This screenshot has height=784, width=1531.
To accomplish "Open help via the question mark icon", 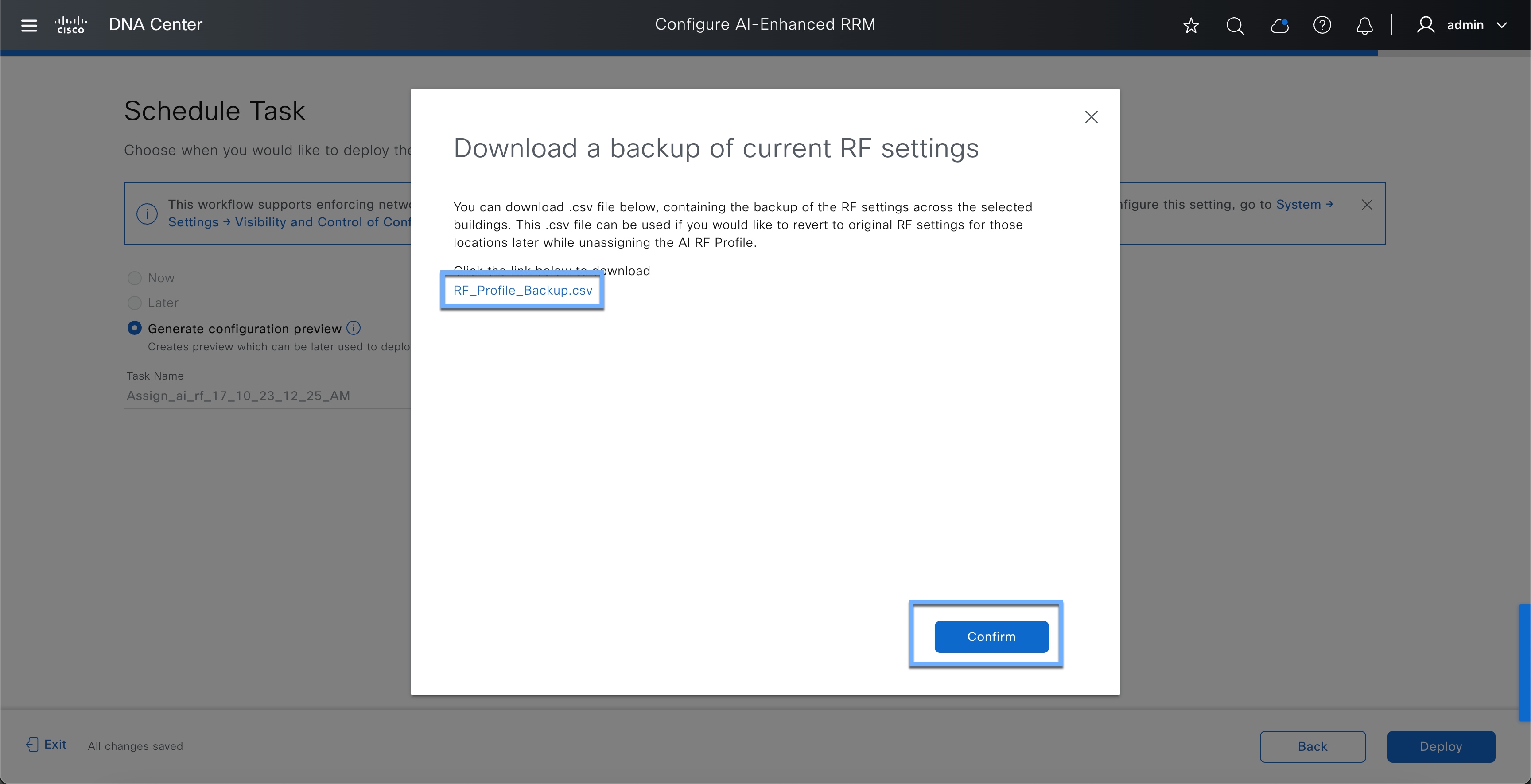I will pyautogui.click(x=1322, y=26).
